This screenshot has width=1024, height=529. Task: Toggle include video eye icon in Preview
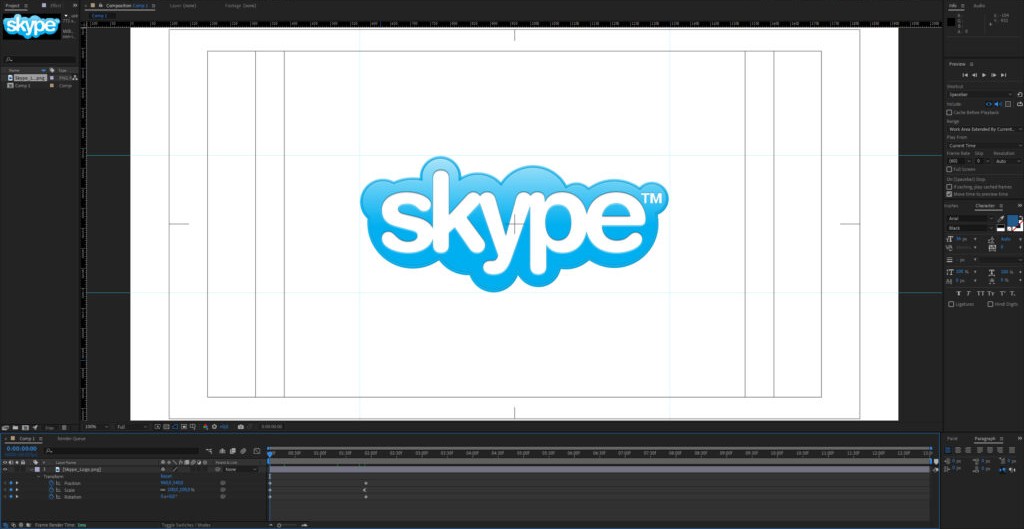(989, 104)
